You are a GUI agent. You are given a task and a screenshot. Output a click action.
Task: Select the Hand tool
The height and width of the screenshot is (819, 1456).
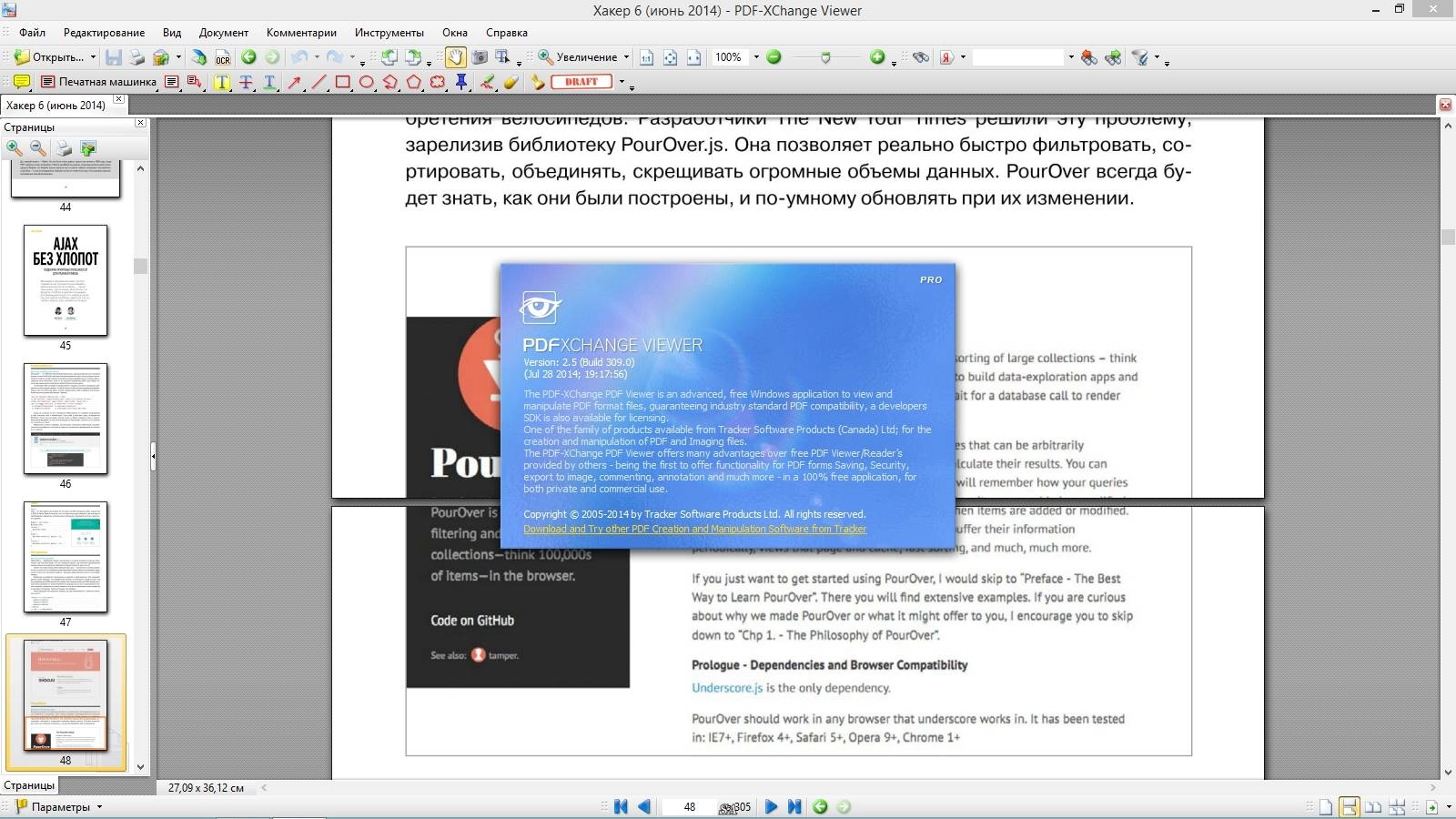[455, 57]
